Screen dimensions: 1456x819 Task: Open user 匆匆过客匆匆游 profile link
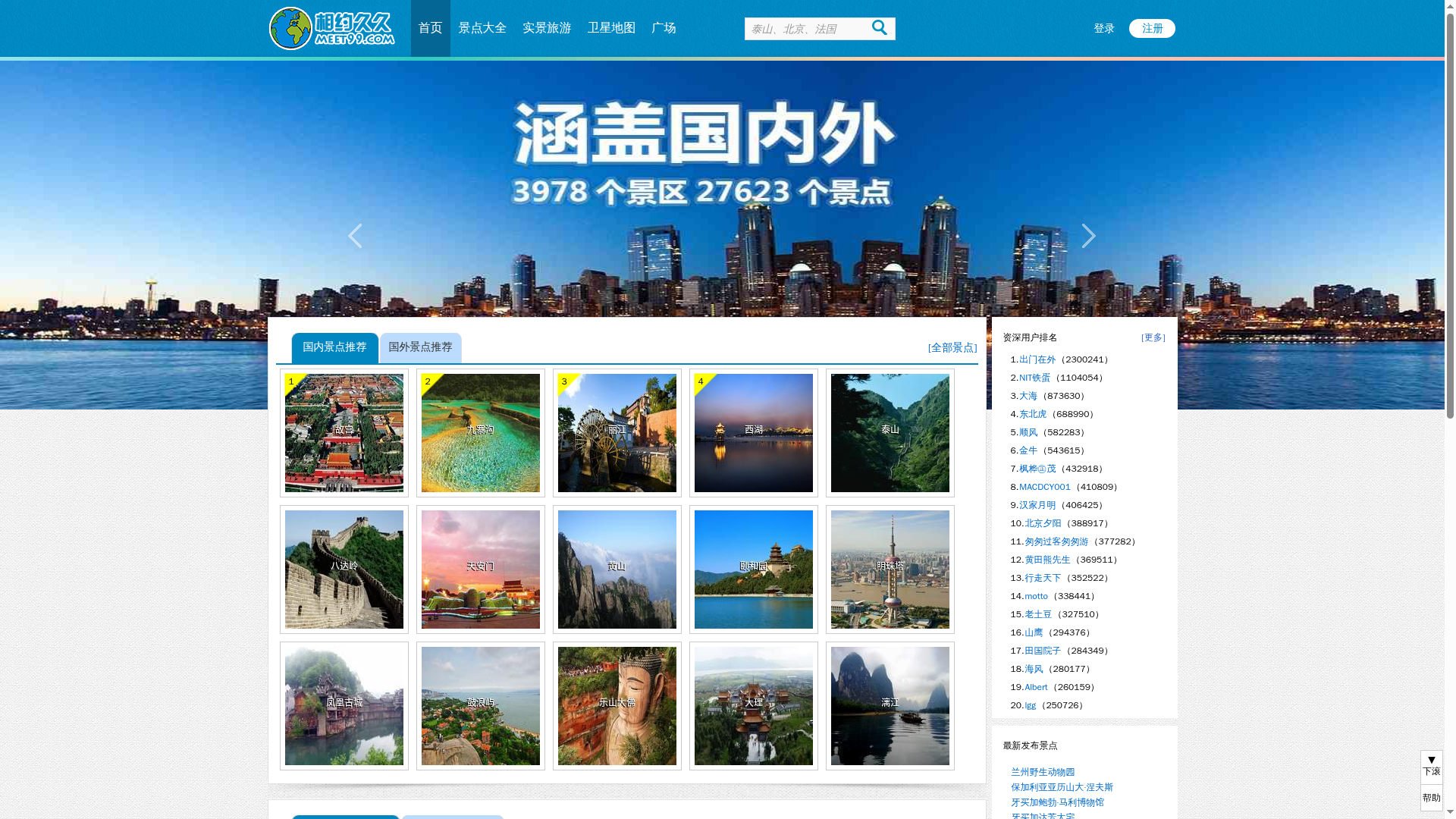point(1056,541)
